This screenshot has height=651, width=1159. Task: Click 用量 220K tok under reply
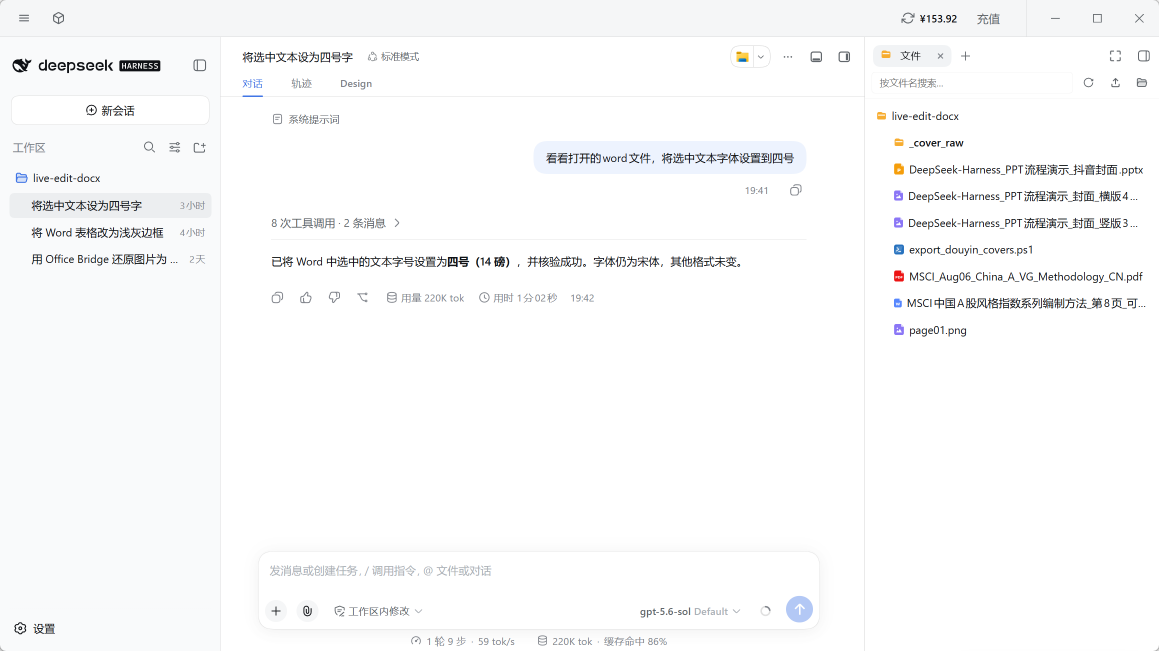(426, 298)
